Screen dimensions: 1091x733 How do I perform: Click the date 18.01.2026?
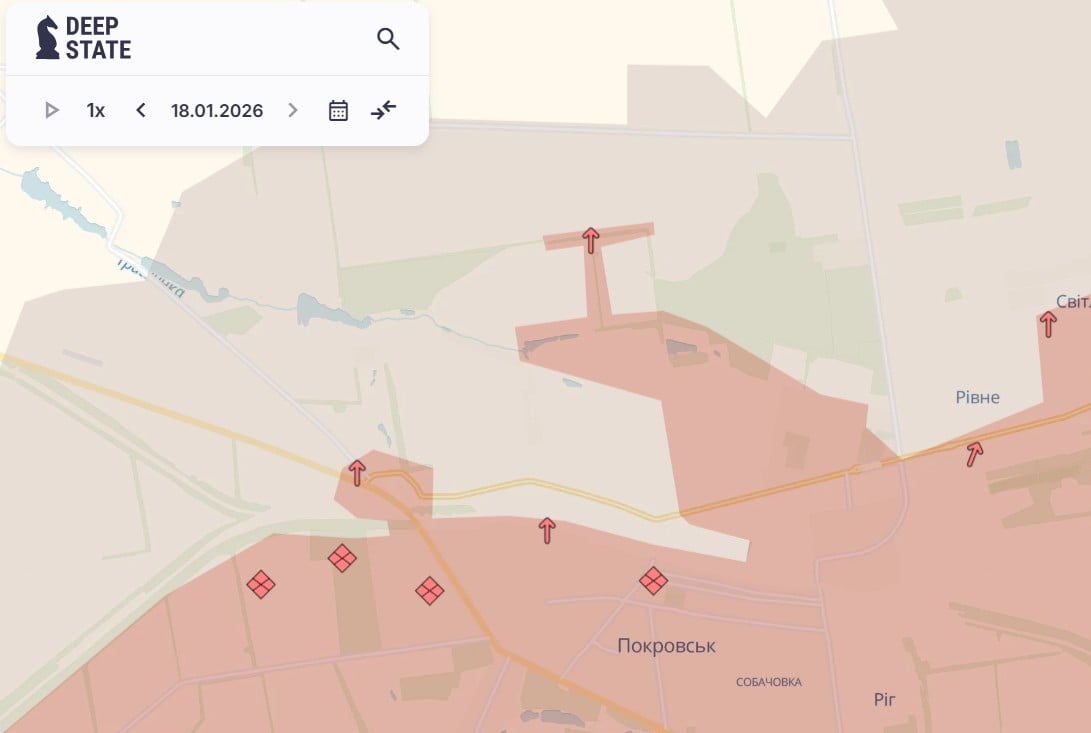coord(216,110)
